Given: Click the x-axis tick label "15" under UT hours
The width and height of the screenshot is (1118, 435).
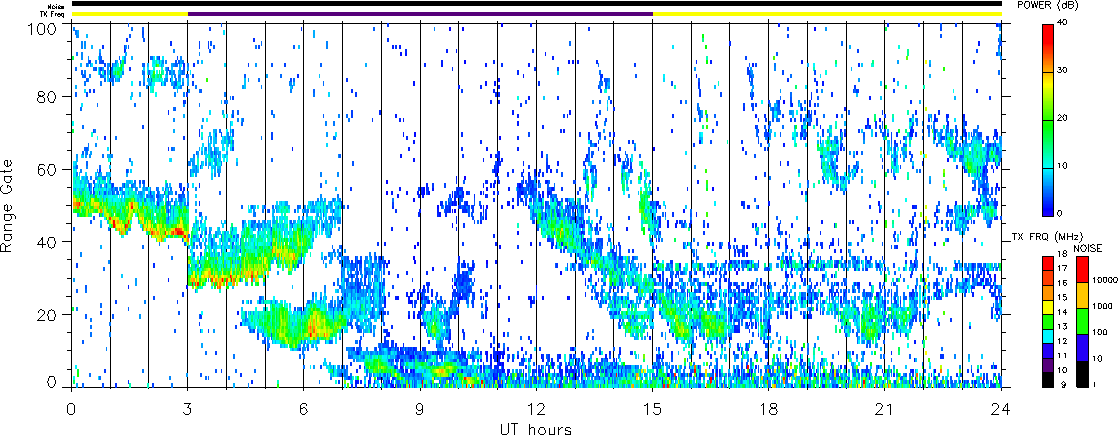Looking at the screenshot, I should pos(652,409).
